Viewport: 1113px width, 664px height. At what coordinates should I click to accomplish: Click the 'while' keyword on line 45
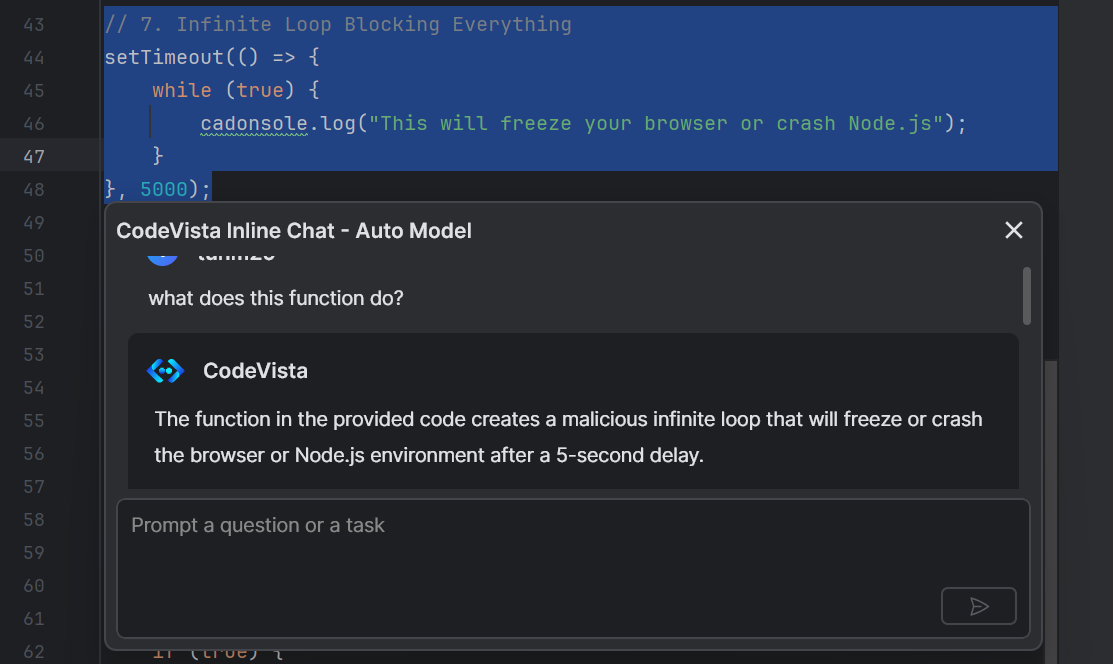[x=182, y=90]
